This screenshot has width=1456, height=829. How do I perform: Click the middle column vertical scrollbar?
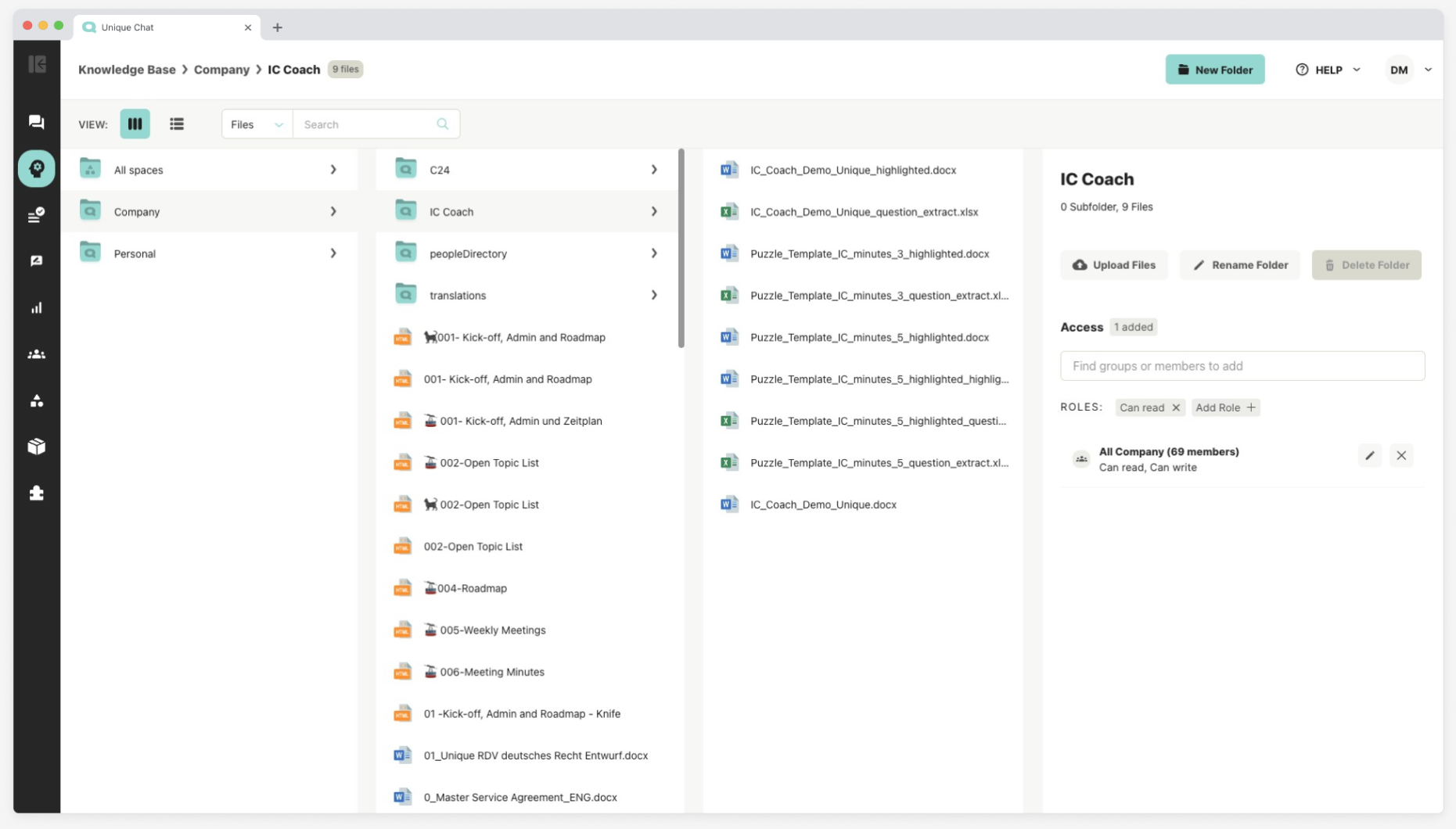pos(681,249)
